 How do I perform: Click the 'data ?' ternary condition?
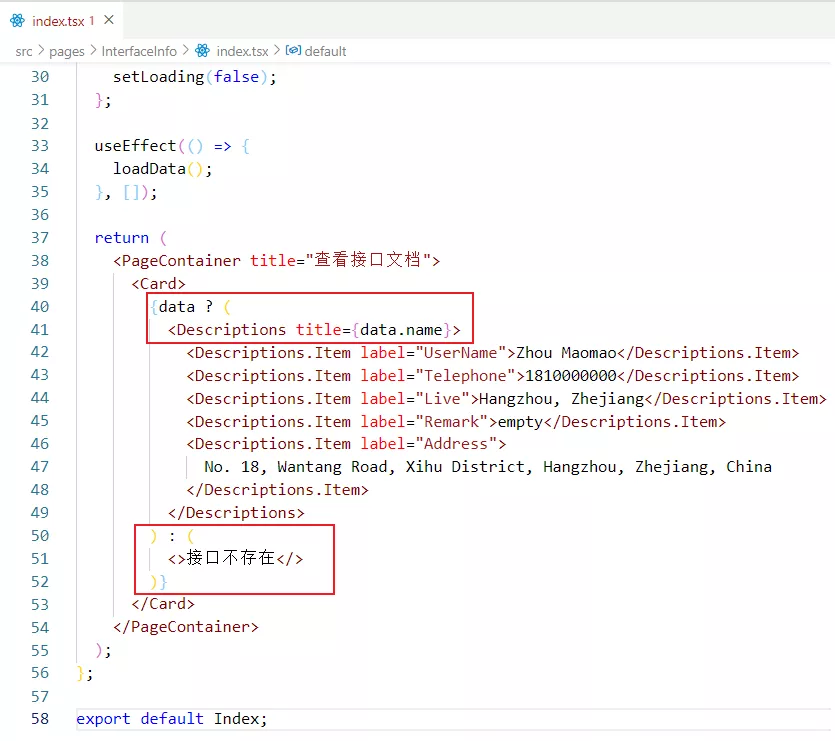click(186, 307)
